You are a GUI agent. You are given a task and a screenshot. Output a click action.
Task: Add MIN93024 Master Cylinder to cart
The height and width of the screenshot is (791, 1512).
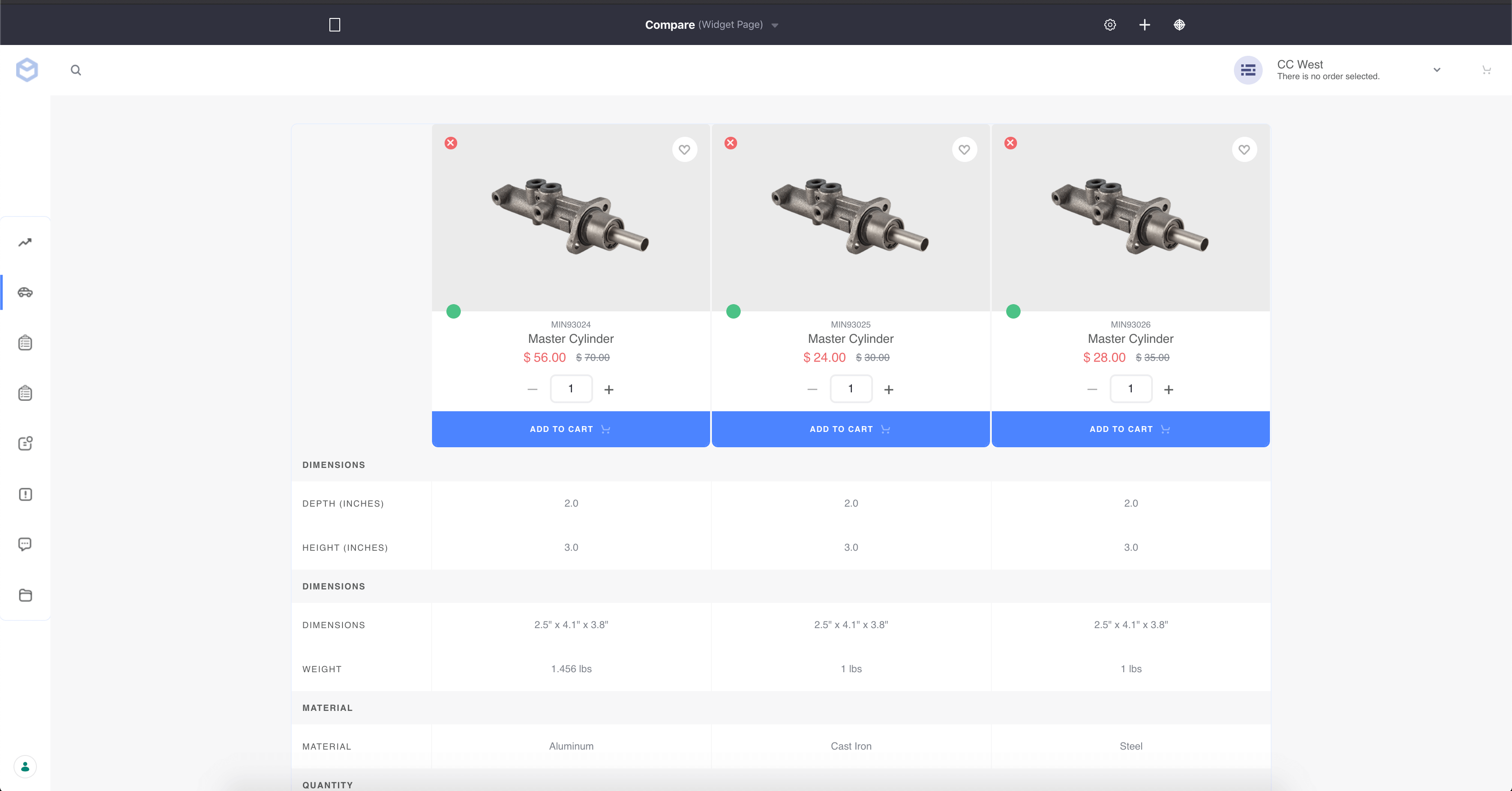[x=571, y=429]
